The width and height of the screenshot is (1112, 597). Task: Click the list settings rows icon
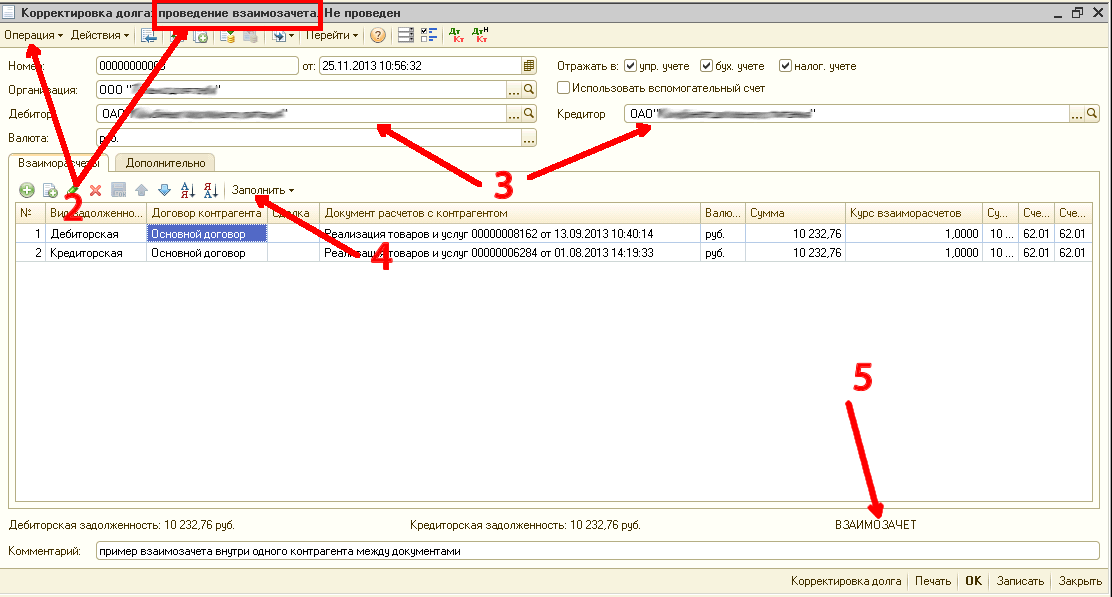(406, 35)
